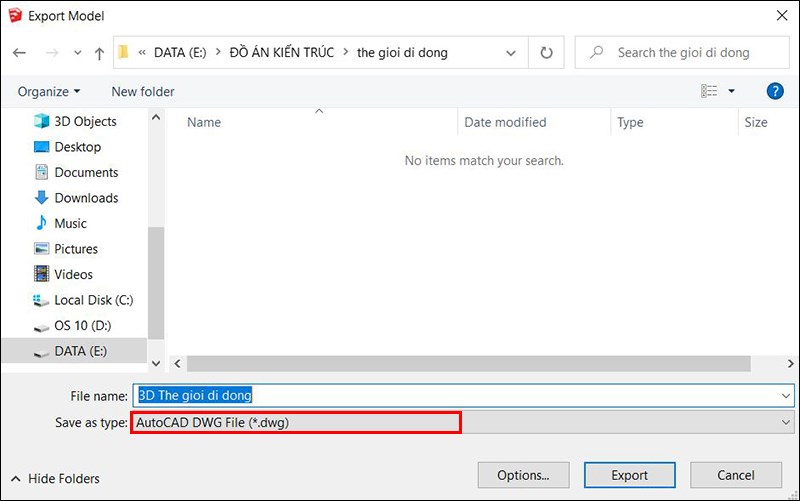Viewport: 800px width, 501px height.
Task: Cancel the Export Model dialog
Action: 736,475
